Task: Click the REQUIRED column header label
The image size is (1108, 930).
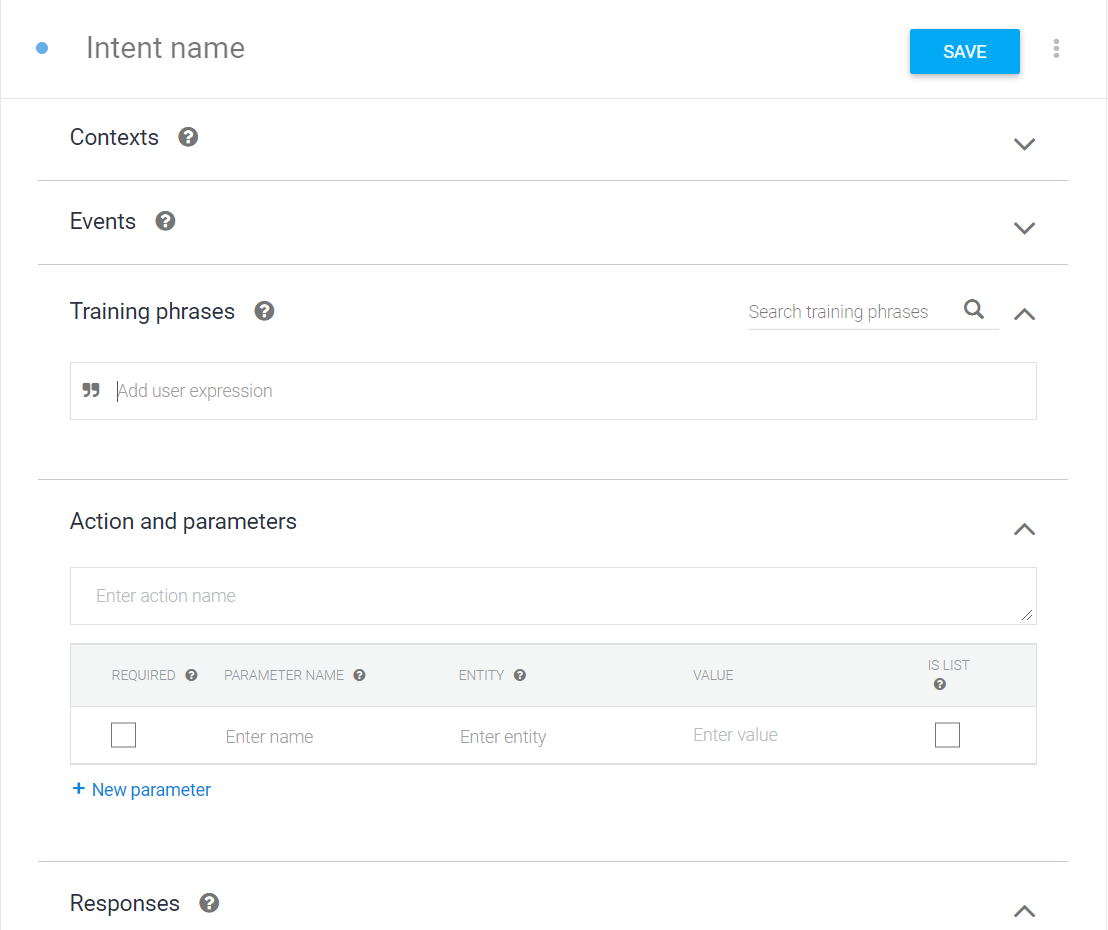Action: coord(143,675)
